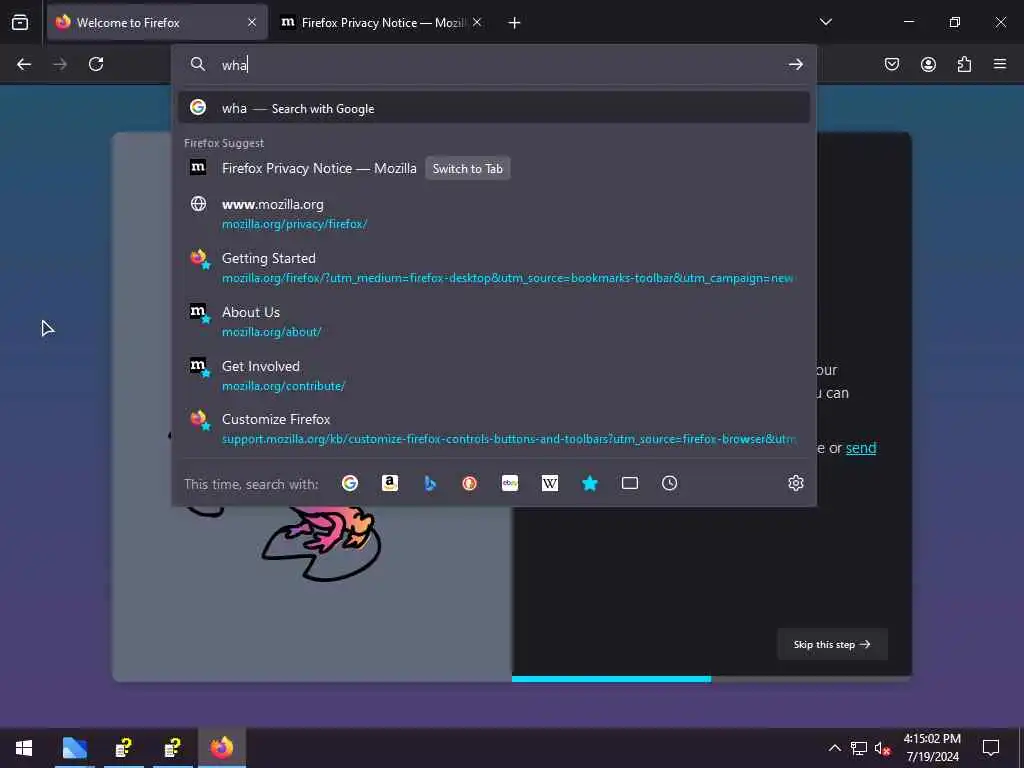Open search settings gear icon

tap(795, 483)
